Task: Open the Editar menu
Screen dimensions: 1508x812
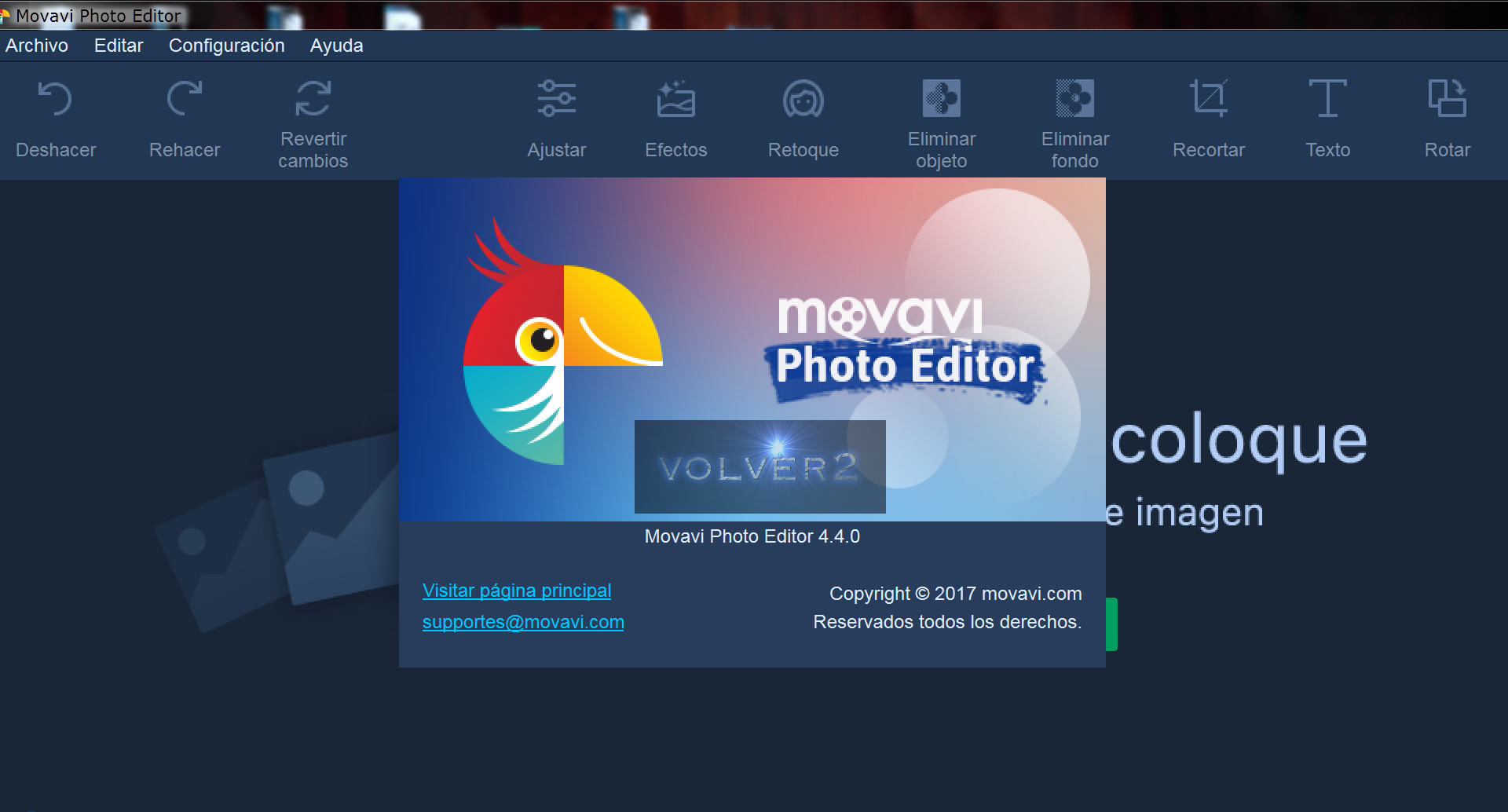Action: tap(119, 46)
